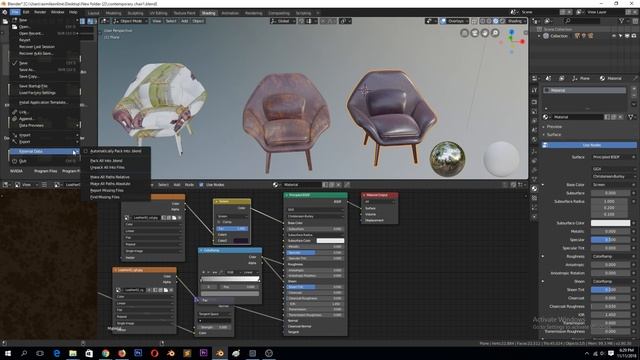Adjust the Sheen Tint slider in properties

(x=611, y=290)
